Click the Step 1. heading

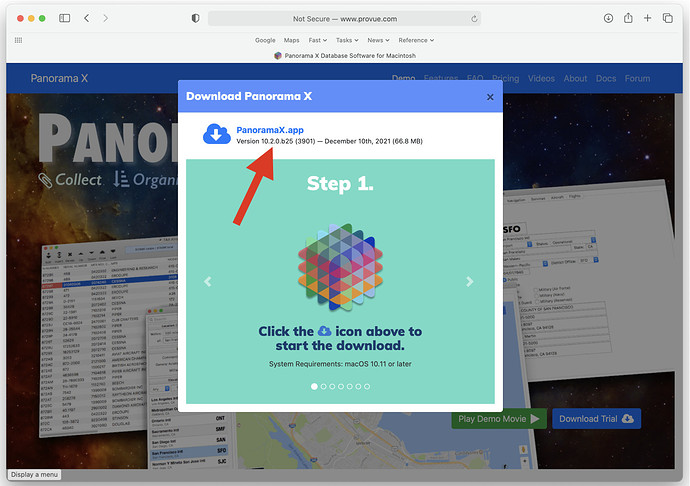click(x=340, y=184)
